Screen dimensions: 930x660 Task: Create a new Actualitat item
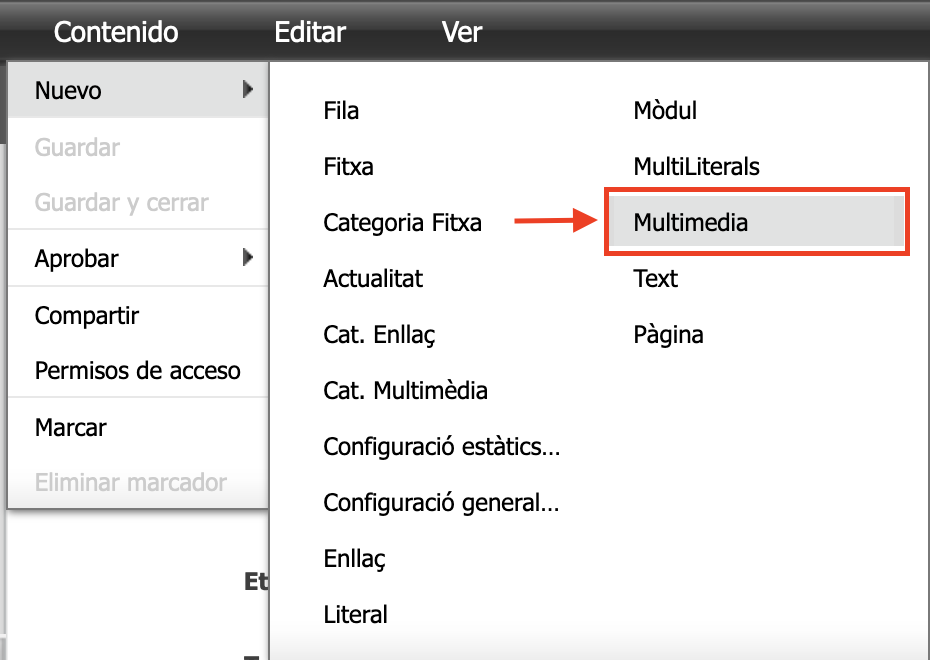(373, 279)
